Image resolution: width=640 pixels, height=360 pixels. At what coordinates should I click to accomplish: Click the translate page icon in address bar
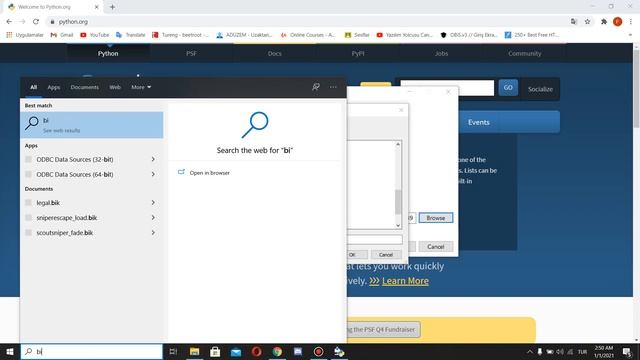574,22
